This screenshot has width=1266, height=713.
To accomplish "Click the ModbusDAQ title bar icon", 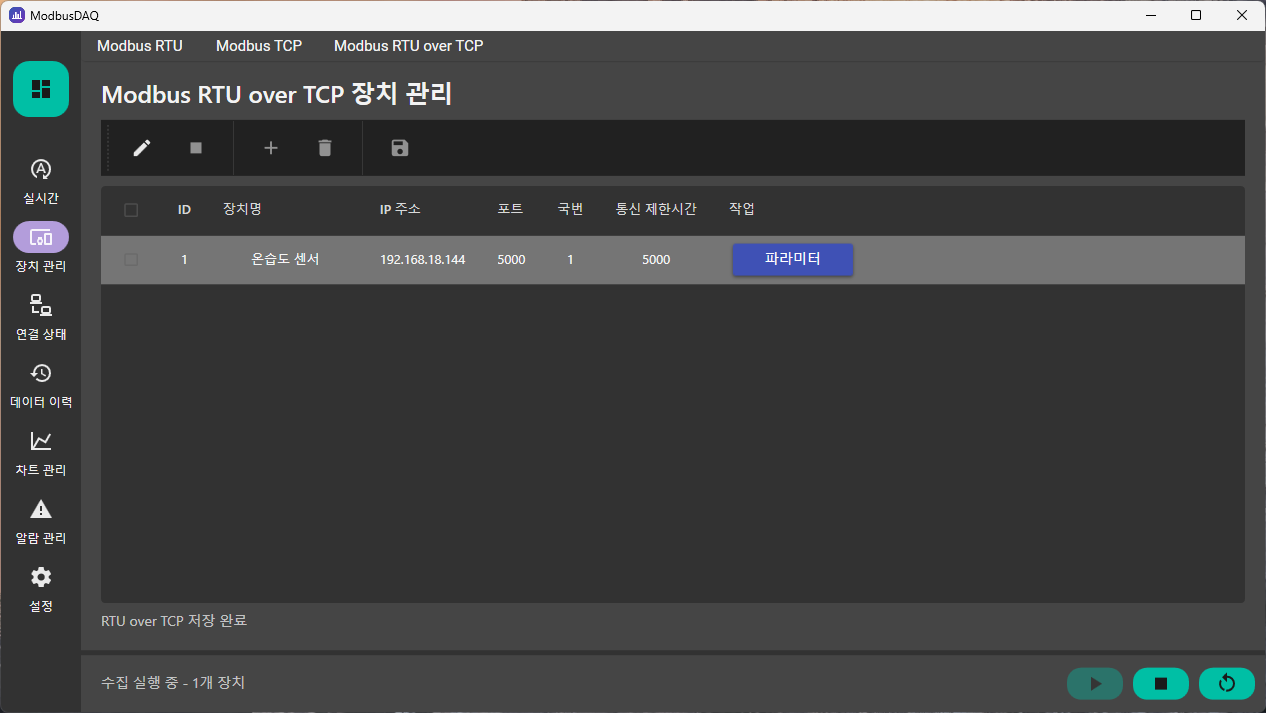I will coord(17,15).
